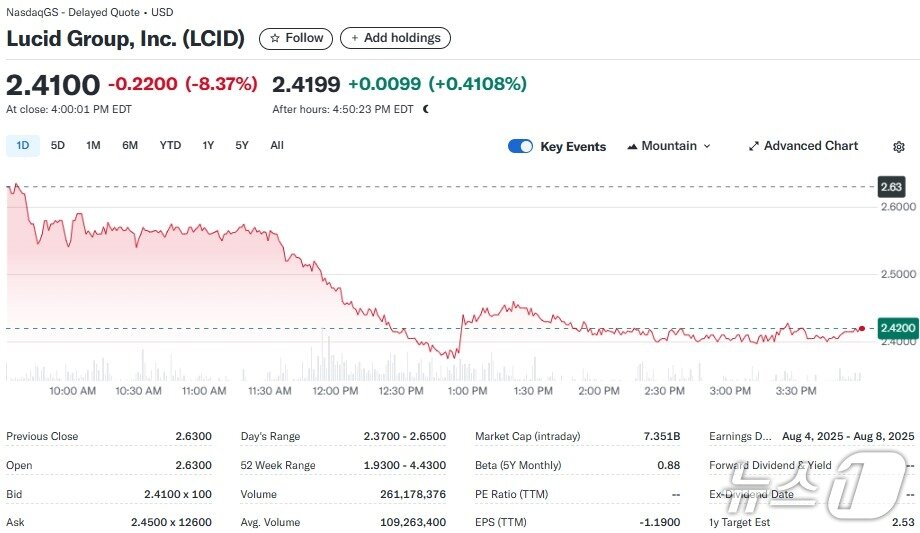Click the Mountain chart type icon

tap(632, 146)
